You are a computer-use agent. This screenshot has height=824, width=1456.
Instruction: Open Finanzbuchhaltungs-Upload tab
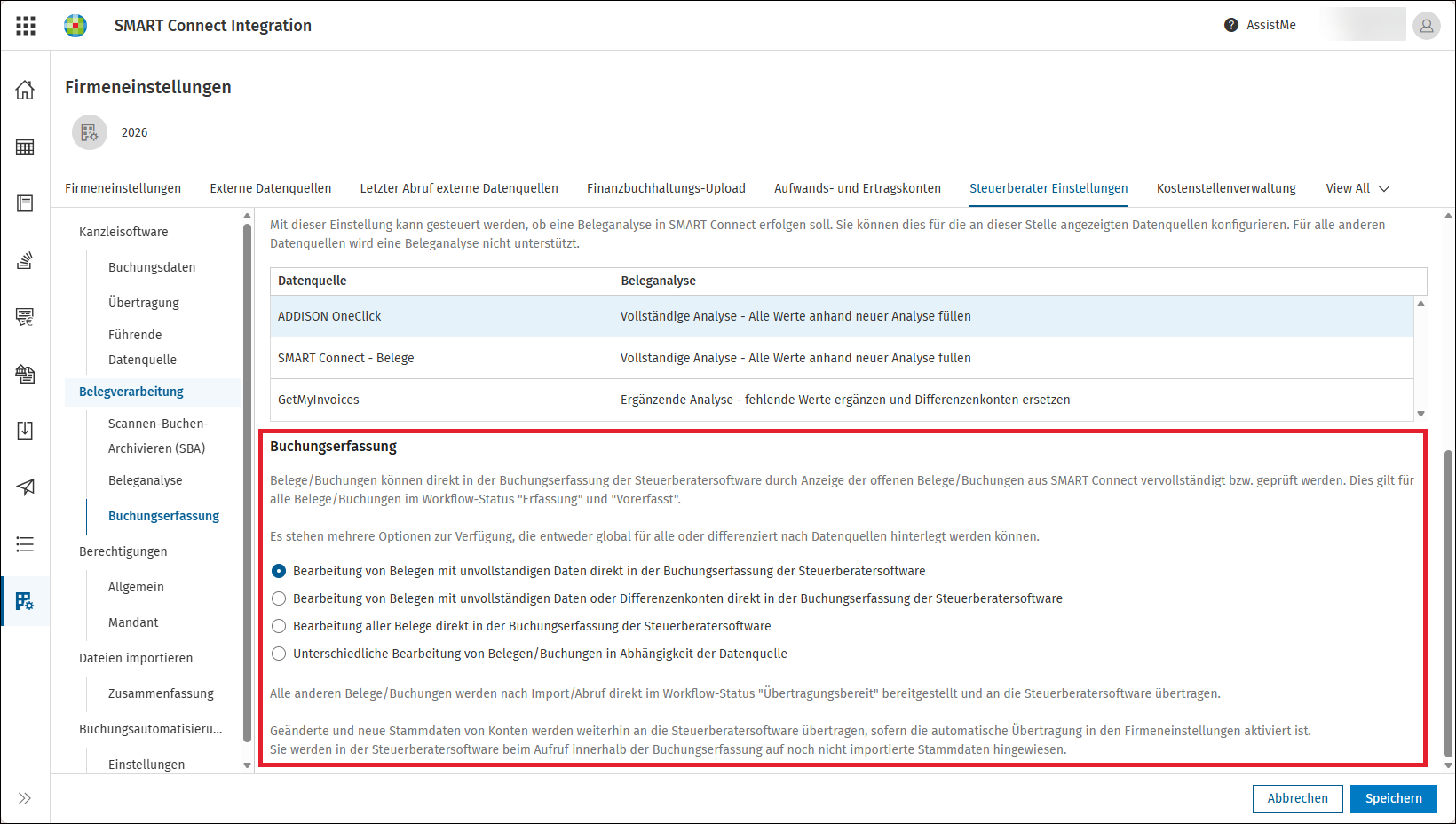[666, 188]
